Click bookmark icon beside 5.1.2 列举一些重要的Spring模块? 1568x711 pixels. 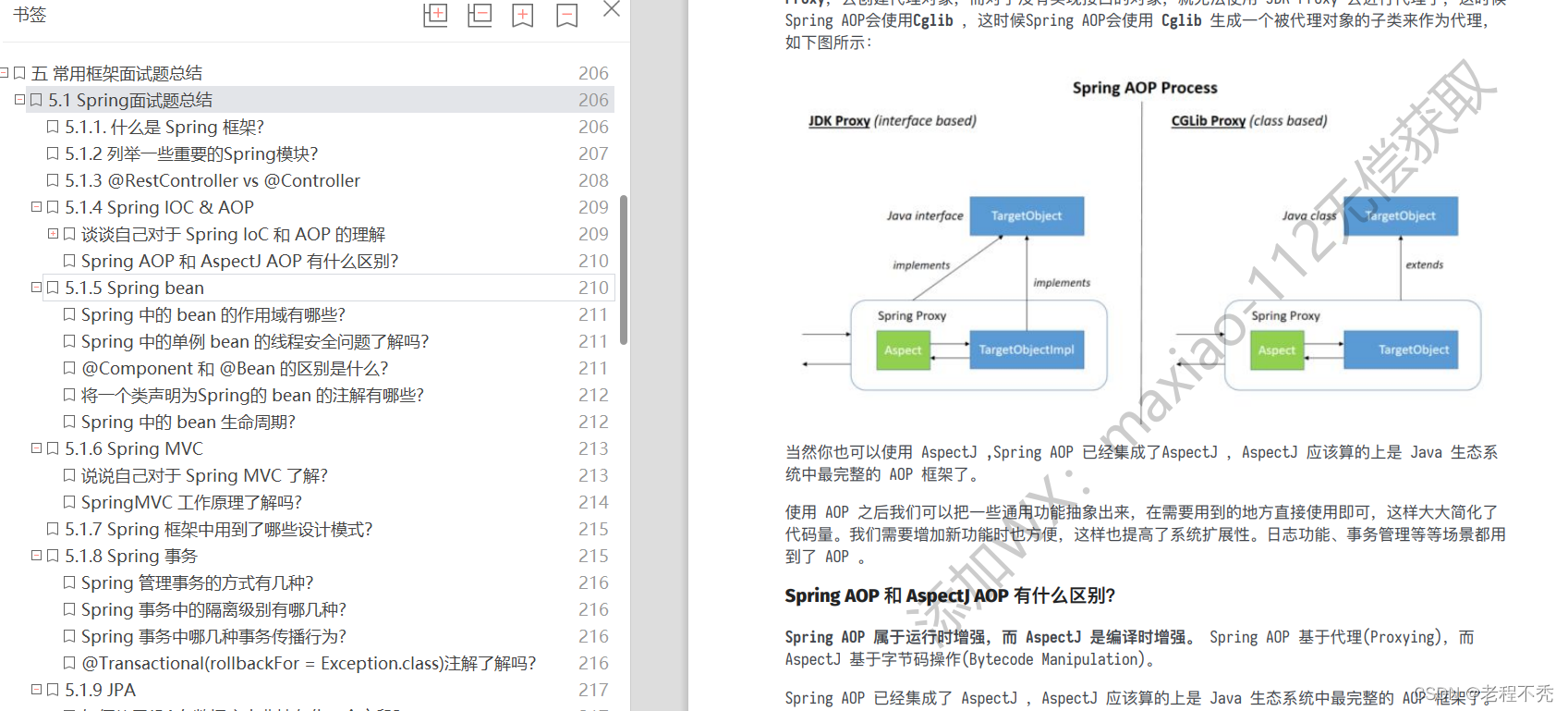53,153
